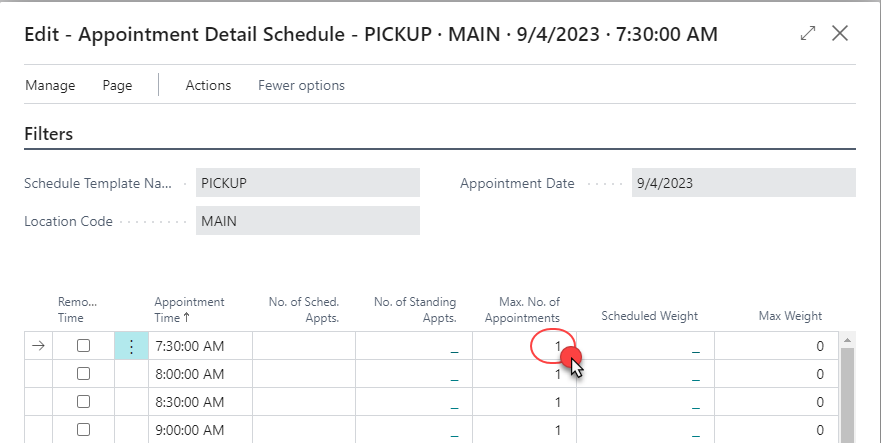Check Remove Time for 7:30:00 AM row
Image resolution: width=881 pixels, height=443 pixels.
point(84,346)
